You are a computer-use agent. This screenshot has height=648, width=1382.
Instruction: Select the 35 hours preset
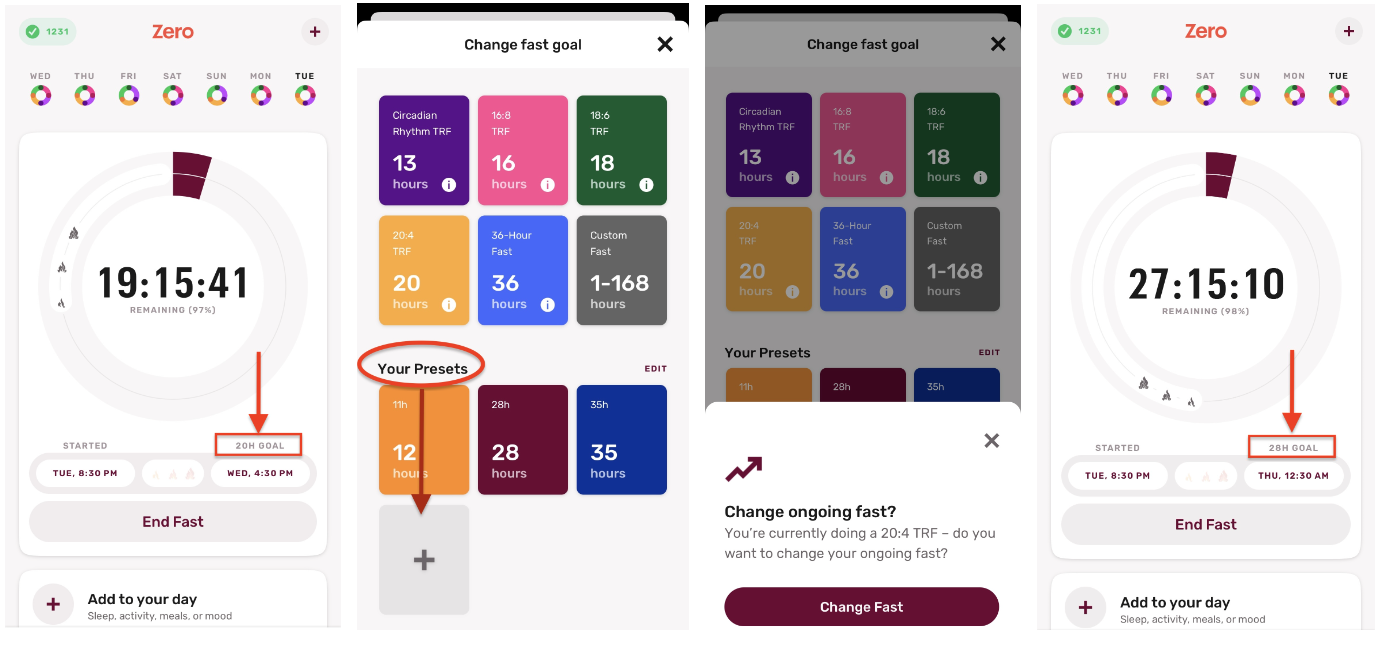[621, 440]
